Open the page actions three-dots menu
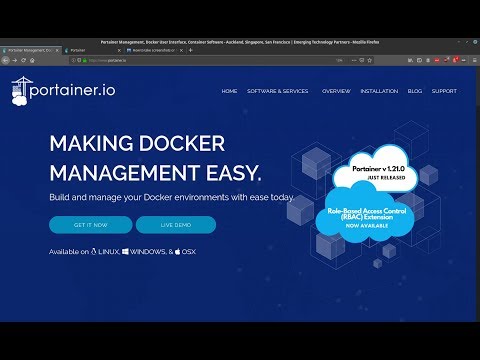 pos(354,60)
